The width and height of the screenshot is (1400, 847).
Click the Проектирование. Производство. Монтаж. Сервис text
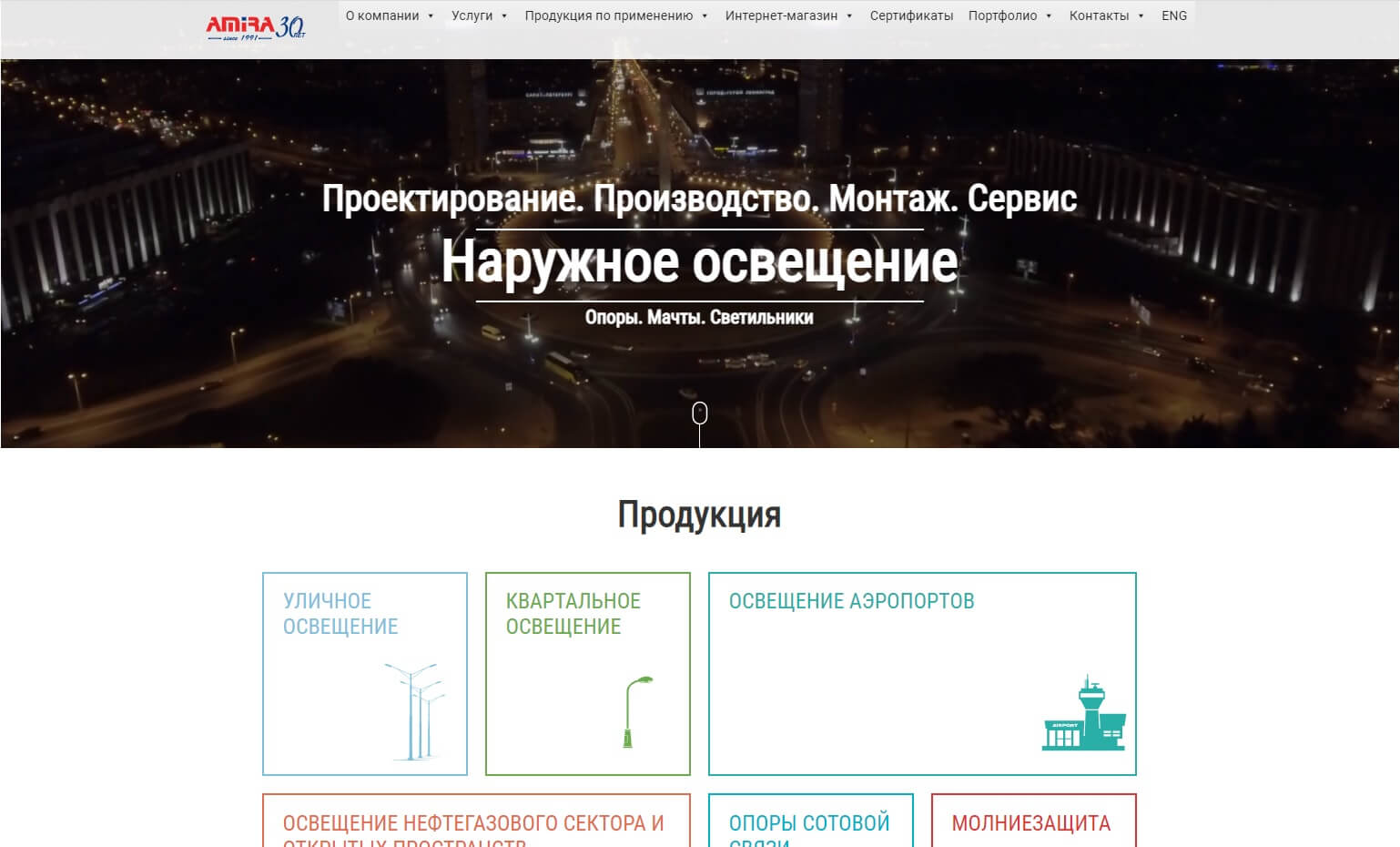pos(700,199)
